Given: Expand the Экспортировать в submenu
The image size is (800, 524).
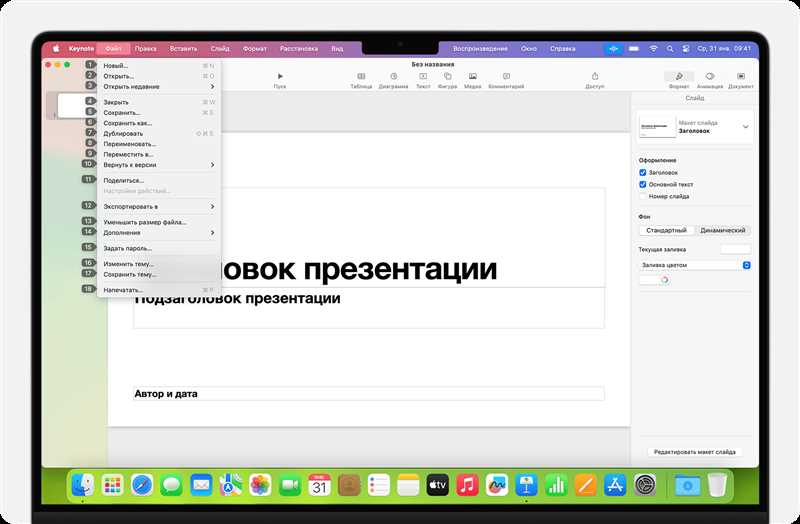Looking at the screenshot, I should tap(159, 207).
